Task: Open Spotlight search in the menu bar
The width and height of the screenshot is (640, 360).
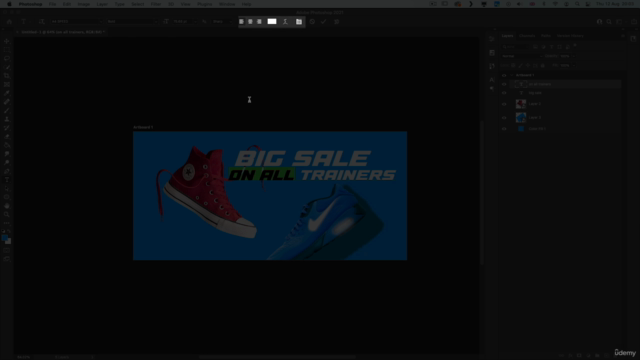Action: [x=577, y=4]
